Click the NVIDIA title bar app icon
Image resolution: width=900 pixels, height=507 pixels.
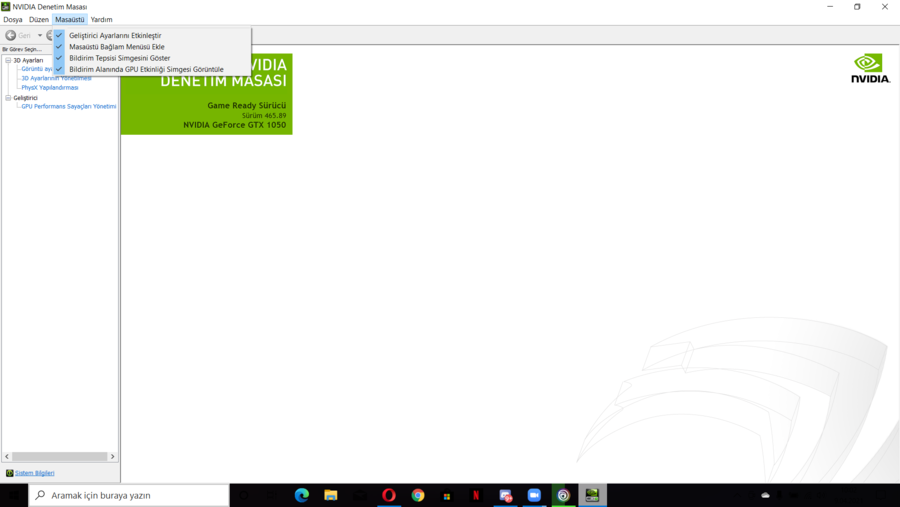coord(6,7)
